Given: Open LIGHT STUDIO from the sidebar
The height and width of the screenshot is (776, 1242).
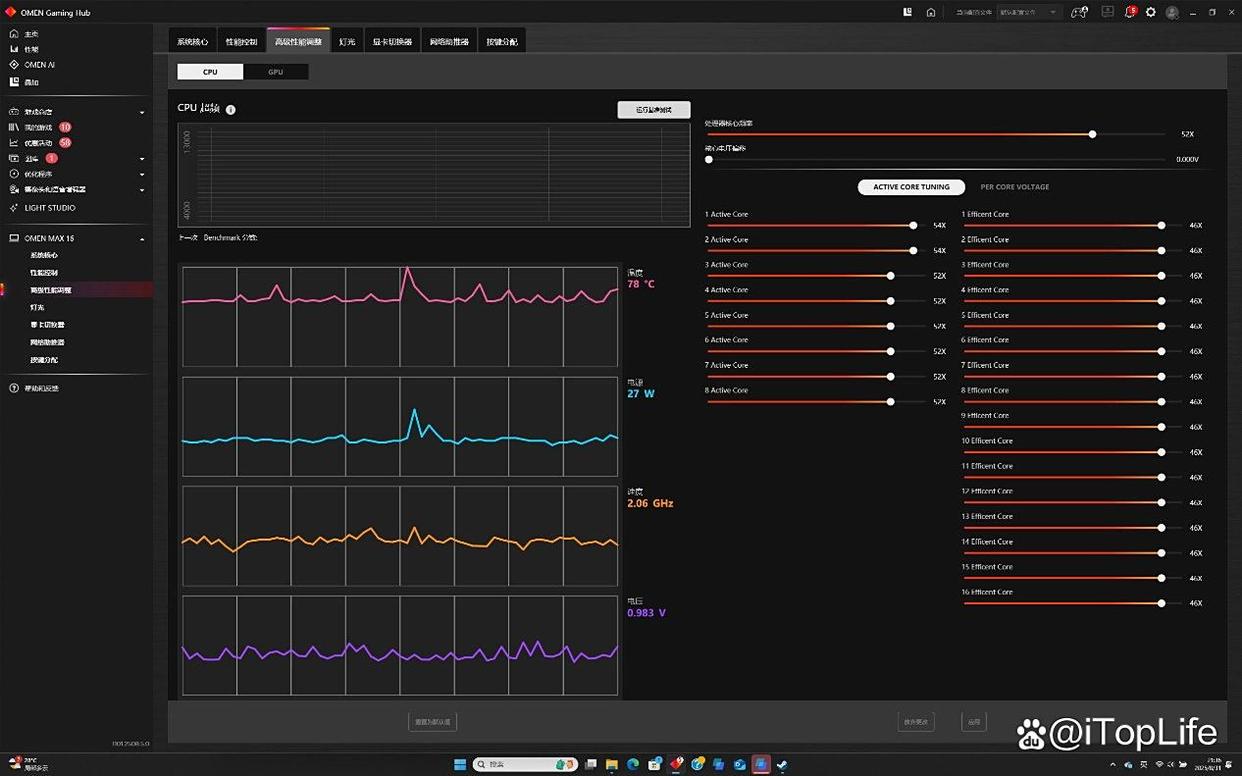Looking at the screenshot, I should tap(49, 208).
